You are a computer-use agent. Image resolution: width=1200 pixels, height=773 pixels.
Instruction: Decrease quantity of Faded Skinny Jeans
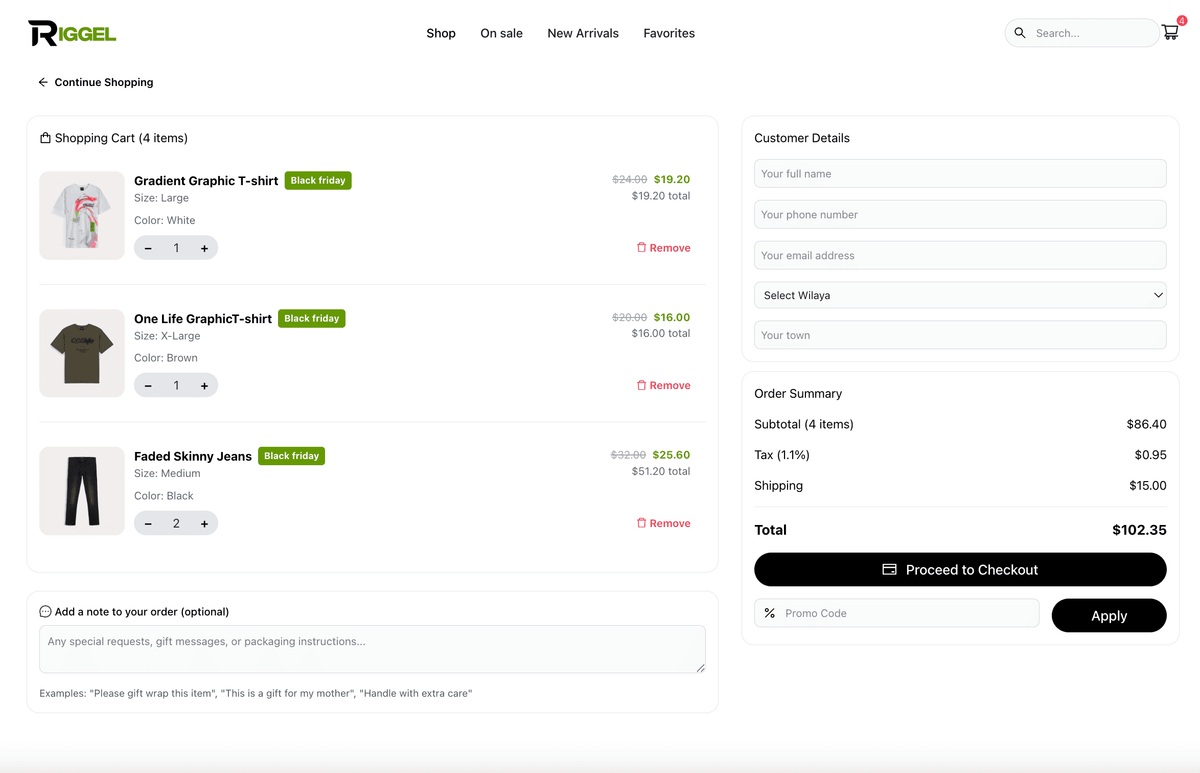coord(148,524)
